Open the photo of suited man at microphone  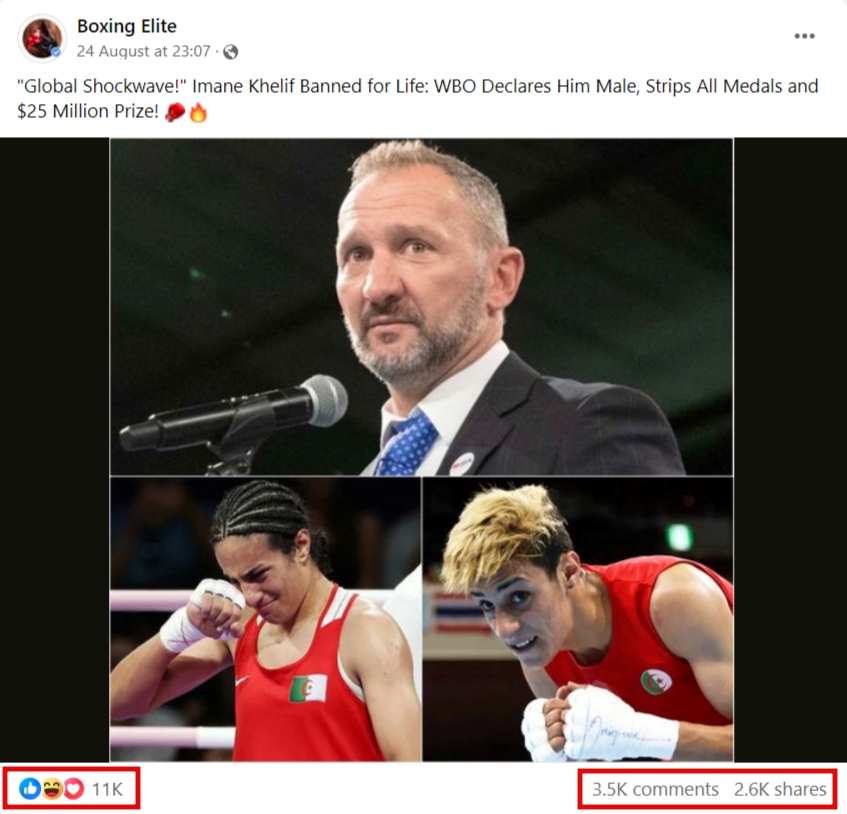point(421,307)
